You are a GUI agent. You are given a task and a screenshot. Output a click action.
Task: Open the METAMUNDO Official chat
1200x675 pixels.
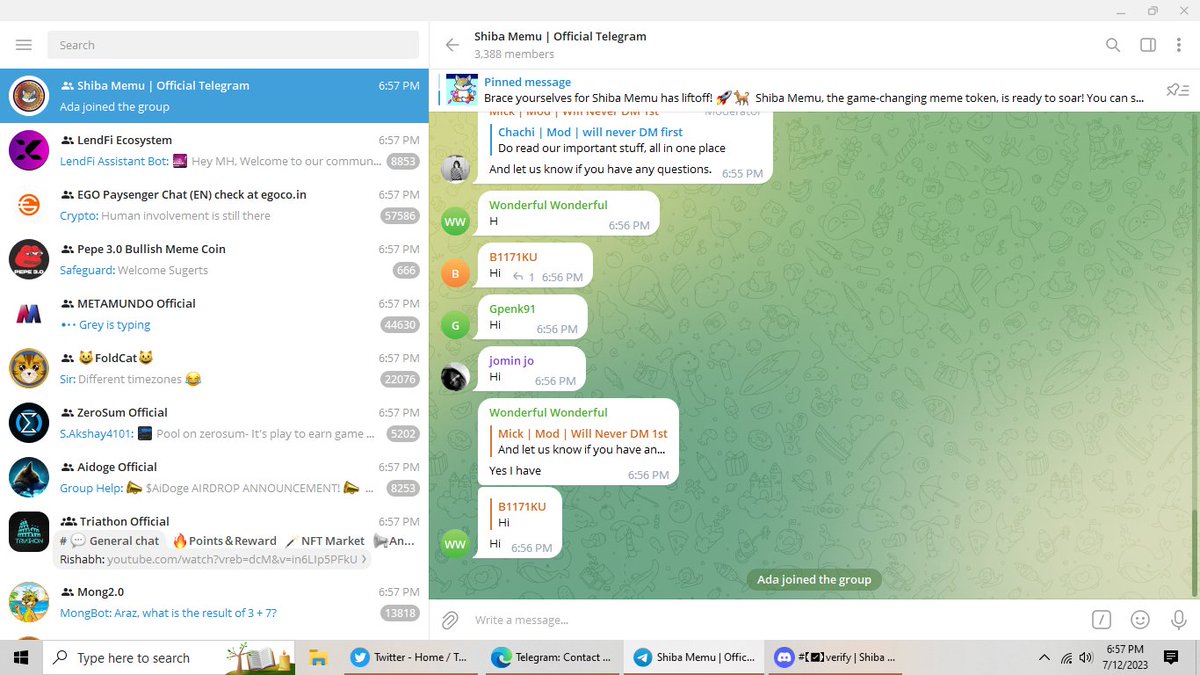click(x=214, y=314)
